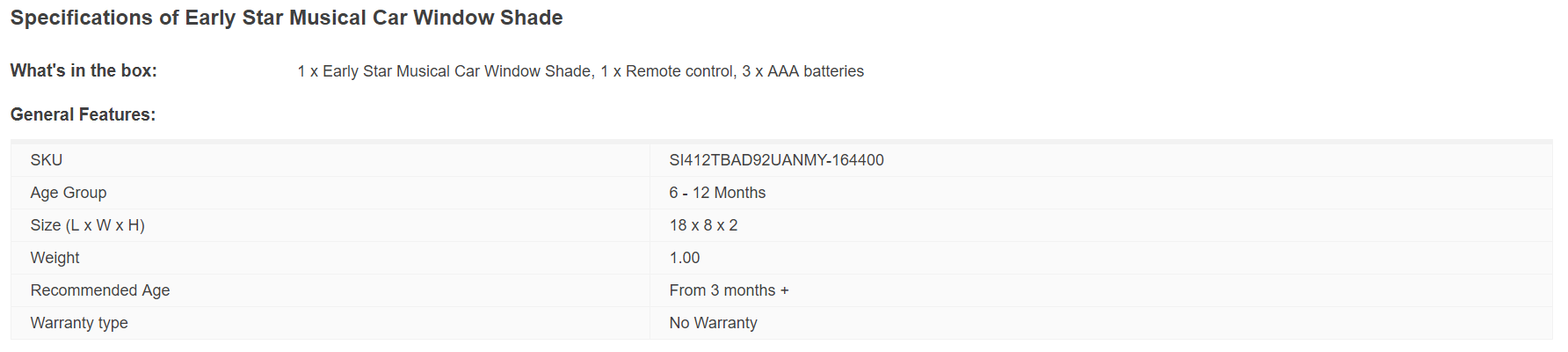
Task: Select the 'General Features:' label
Action: coord(83,115)
